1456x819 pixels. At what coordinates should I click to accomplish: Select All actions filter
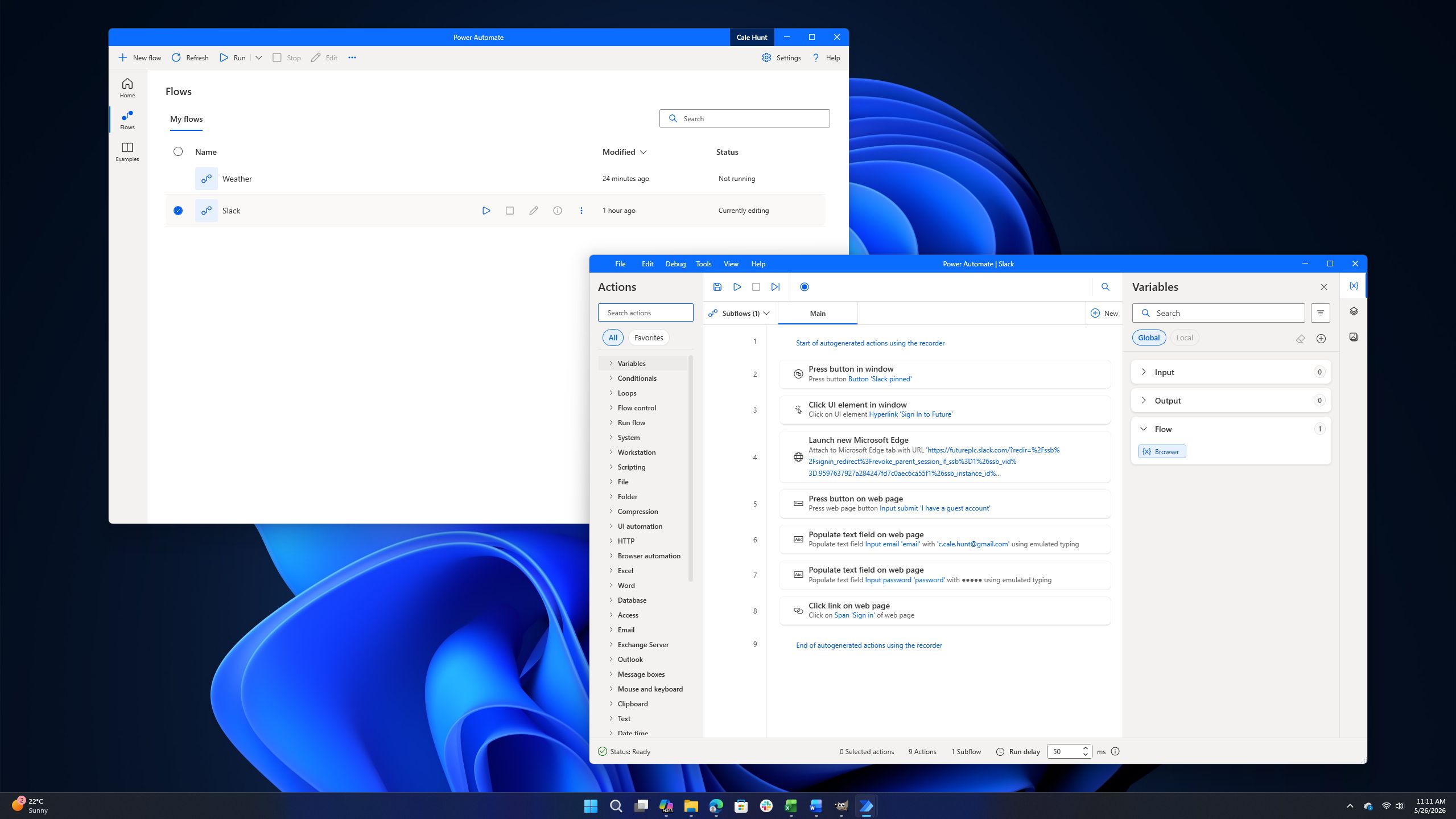tap(613, 338)
